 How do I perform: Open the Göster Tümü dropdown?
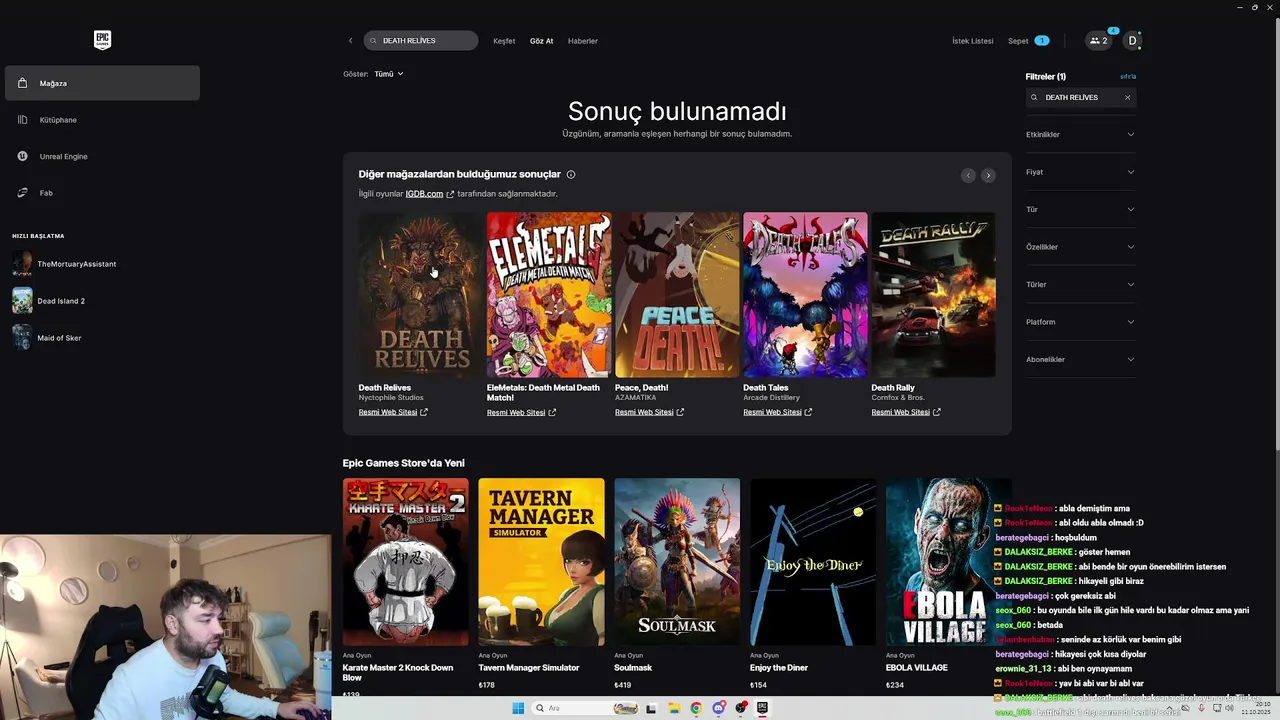pyautogui.click(x=389, y=74)
